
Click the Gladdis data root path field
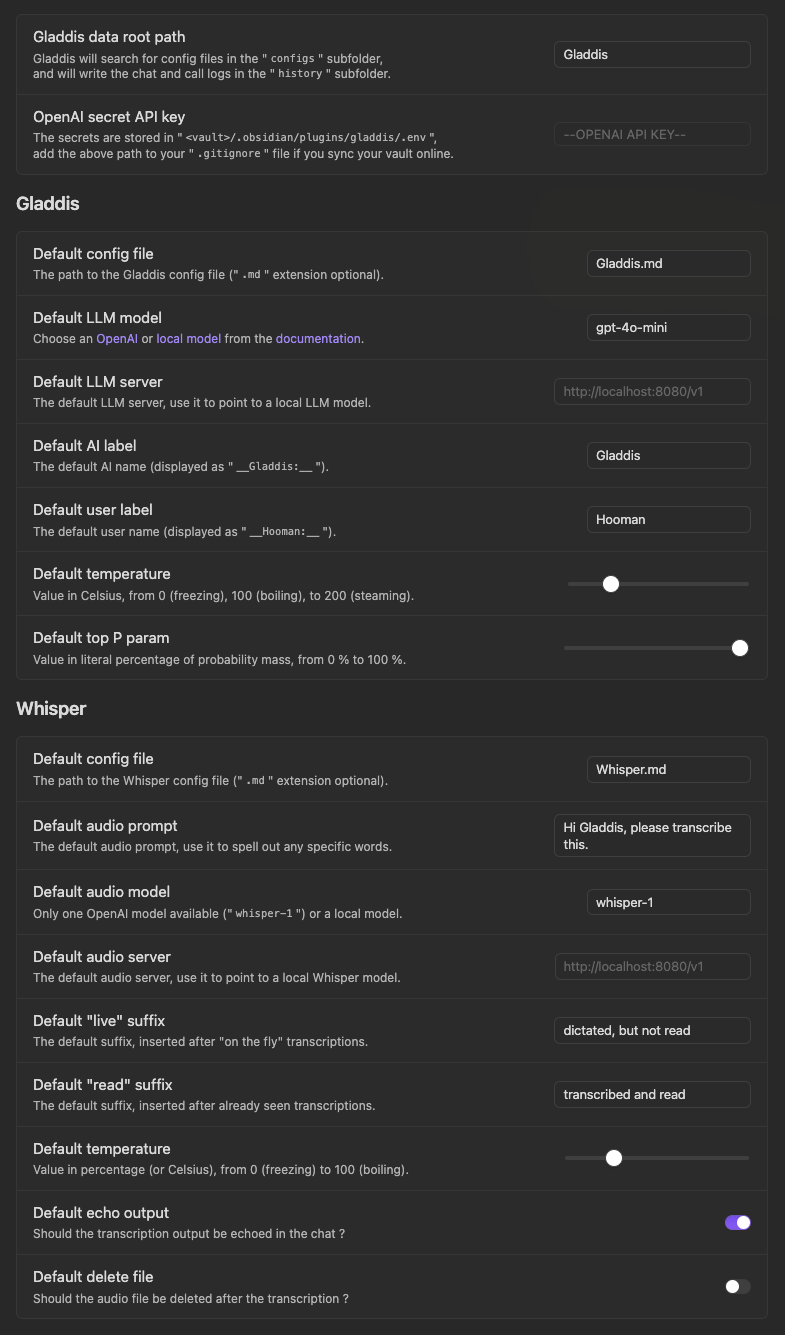tap(651, 54)
